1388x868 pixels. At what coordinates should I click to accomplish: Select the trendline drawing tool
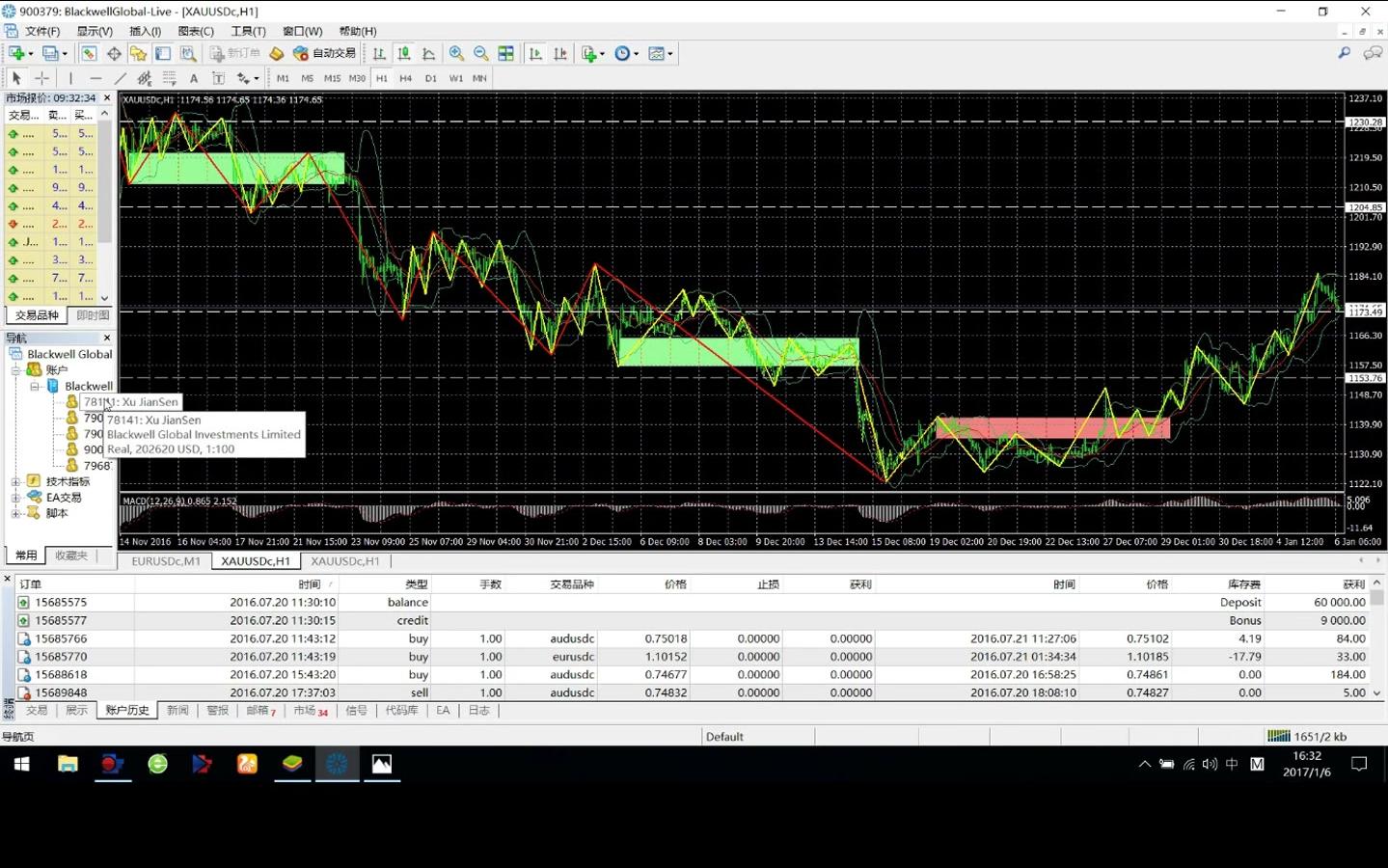point(120,78)
